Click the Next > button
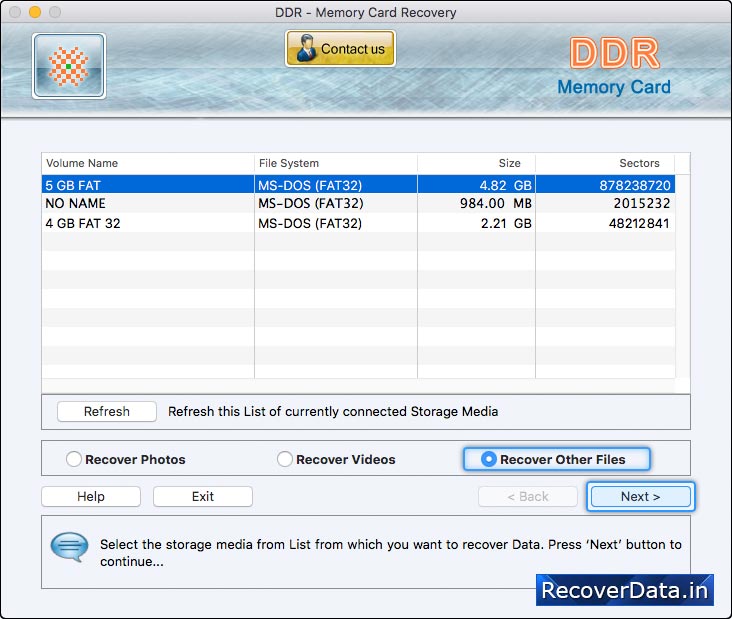Viewport: 732px width, 619px height. (x=640, y=496)
